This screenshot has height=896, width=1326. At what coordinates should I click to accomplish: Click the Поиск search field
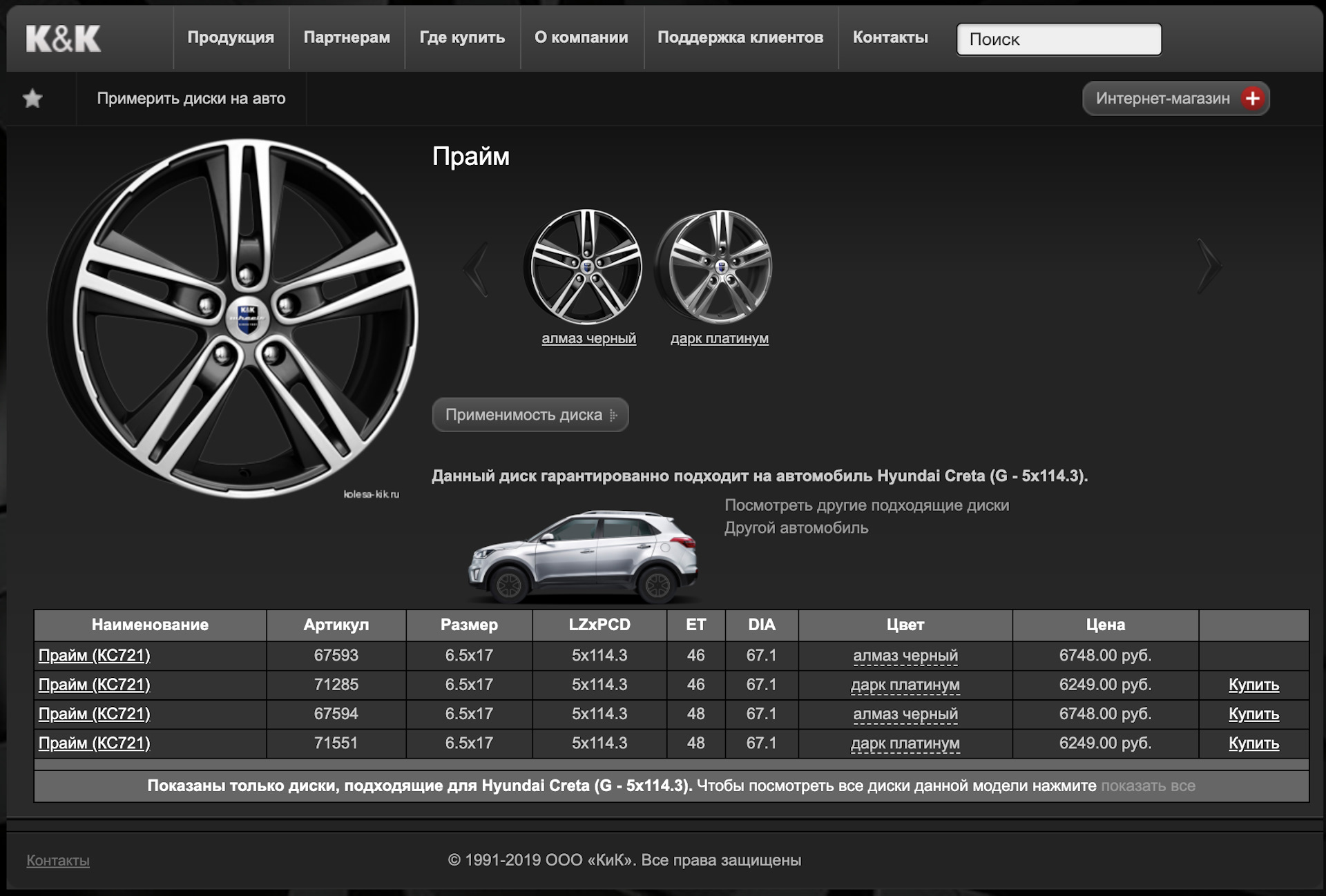[1059, 39]
